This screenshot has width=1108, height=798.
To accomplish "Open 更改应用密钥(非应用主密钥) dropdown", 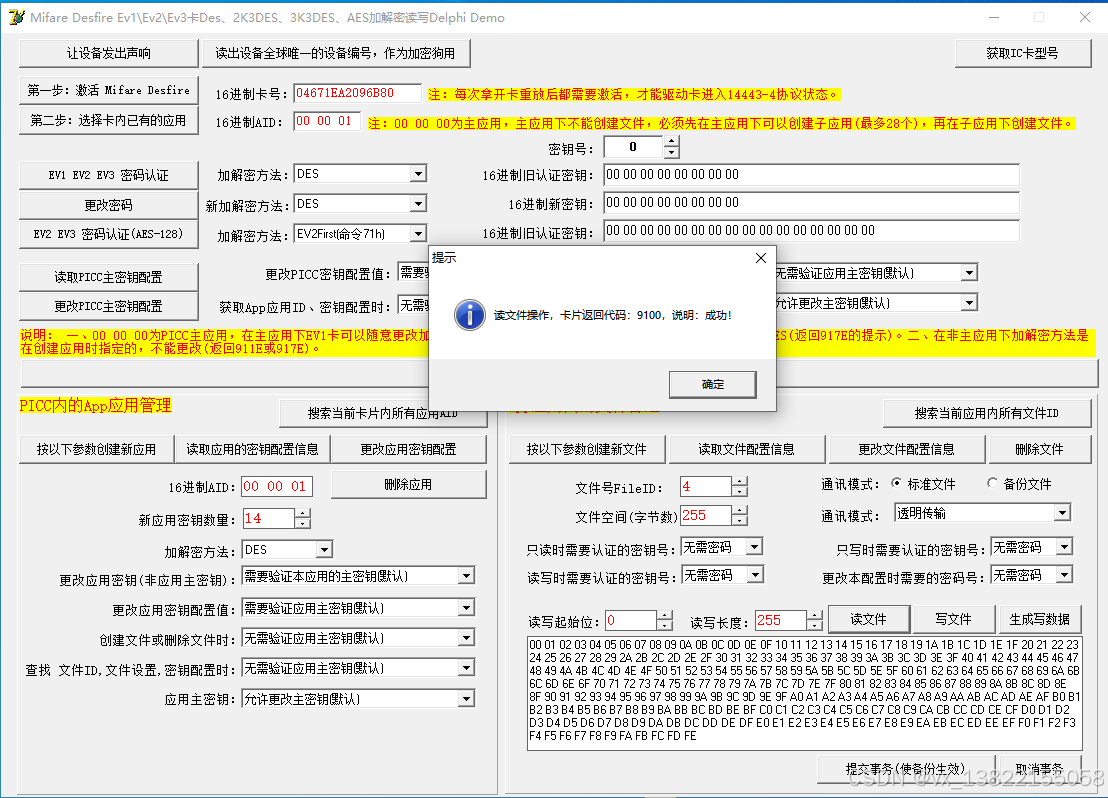I will [466, 576].
